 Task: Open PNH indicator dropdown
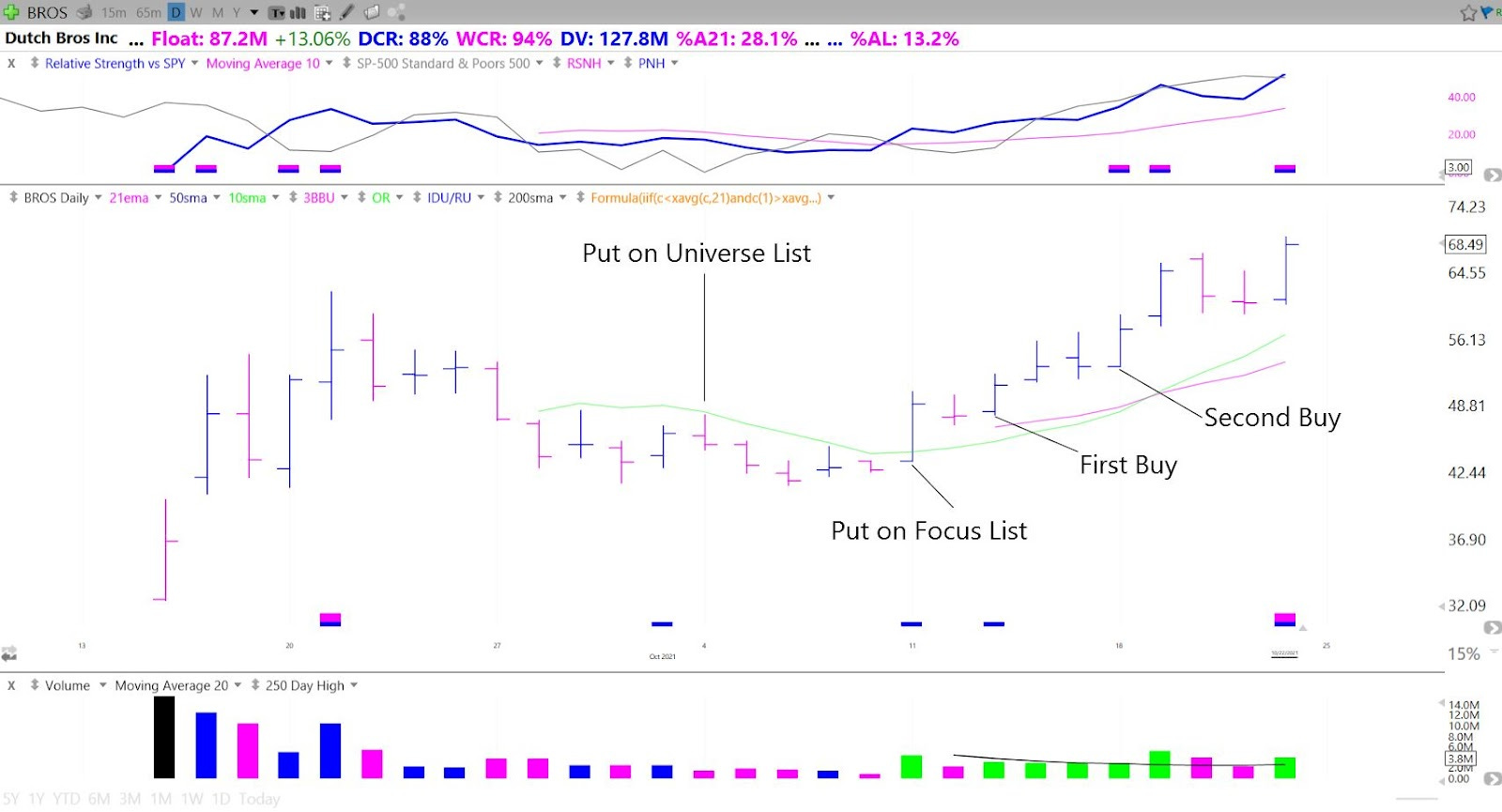point(674,63)
